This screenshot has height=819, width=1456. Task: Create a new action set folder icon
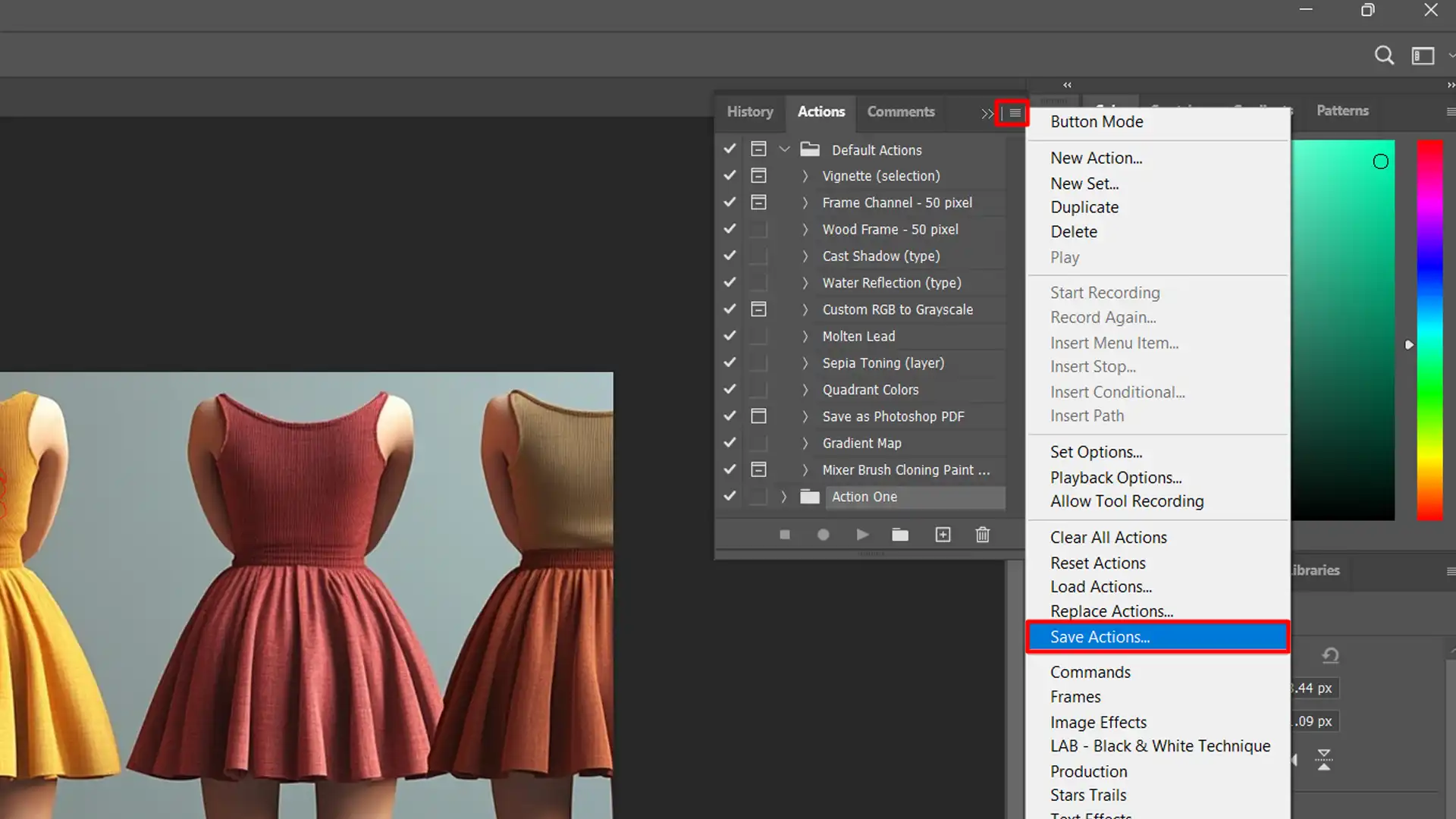click(900, 535)
